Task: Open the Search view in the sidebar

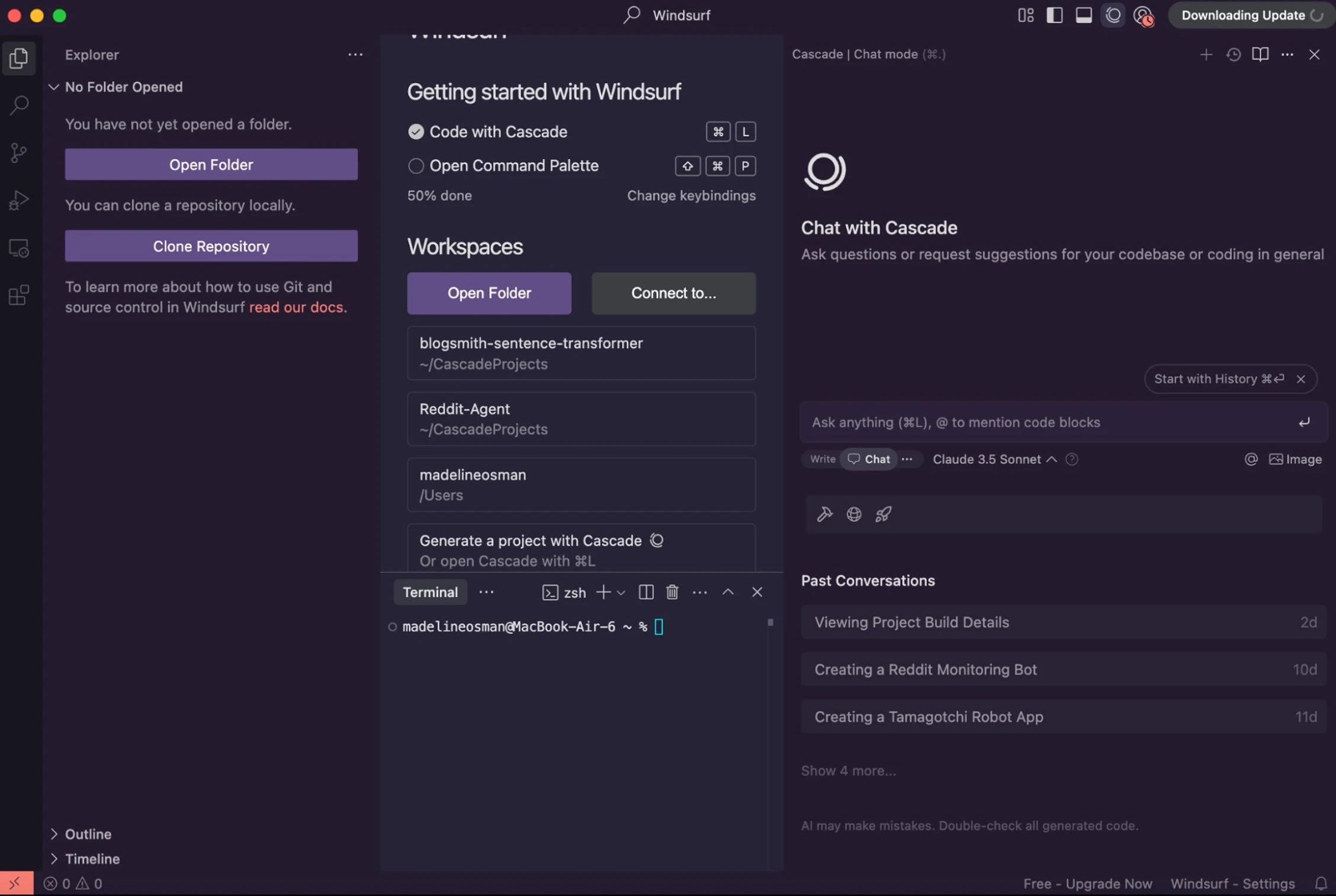Action: click(18, 105)
